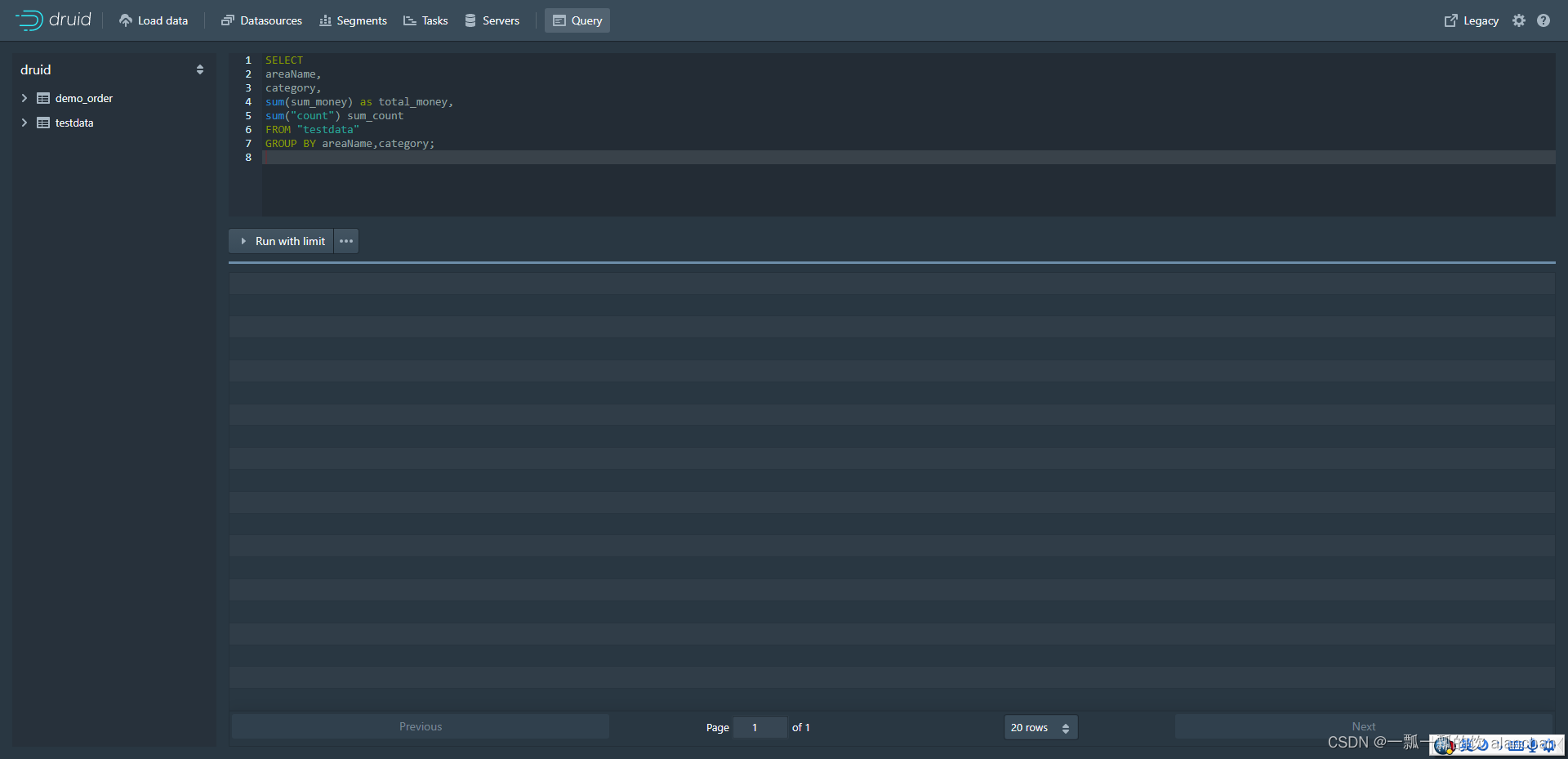Image resolution: width=1568 pixels, height=759 pixels.
Task: Click the Query application icon
Action: (x=559, y=20)
